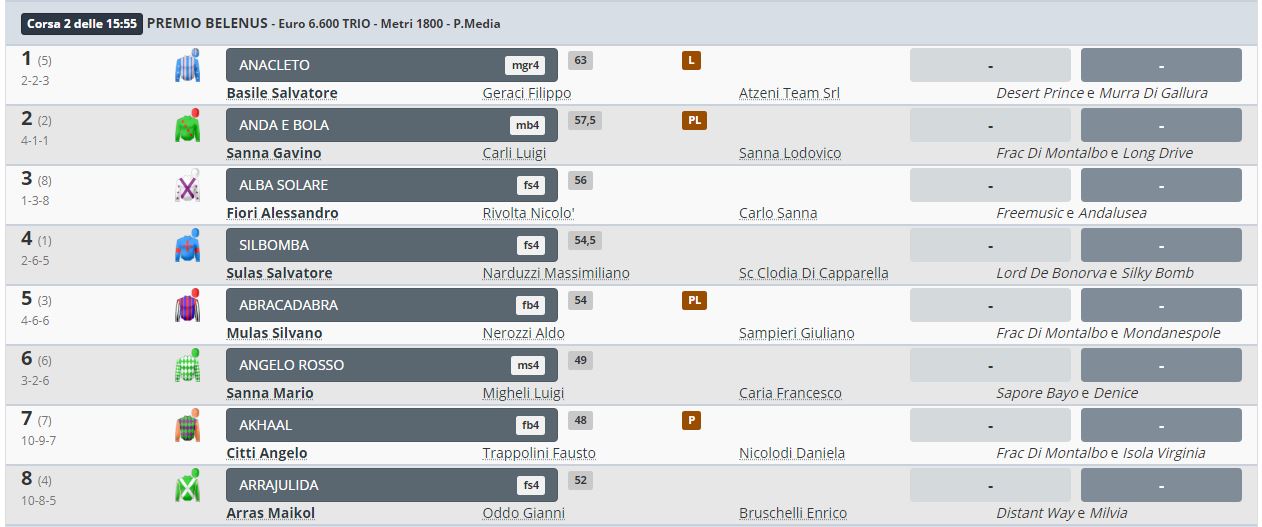Viewport: 1262px width, 527px height.
Task: Click the Corsa 2 delle 15:55 race label
Action: pyautogui.click(x=82, y=23)
